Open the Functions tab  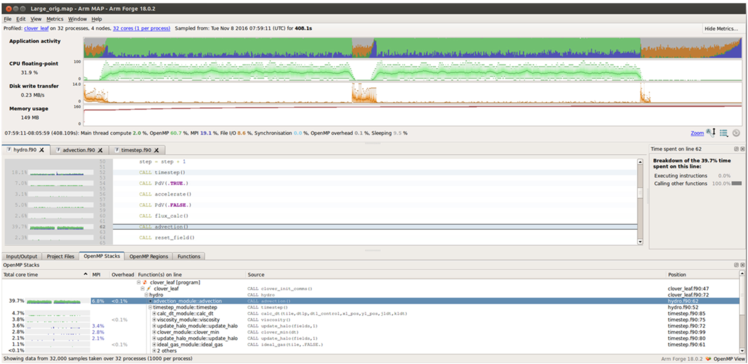point(189,256)
